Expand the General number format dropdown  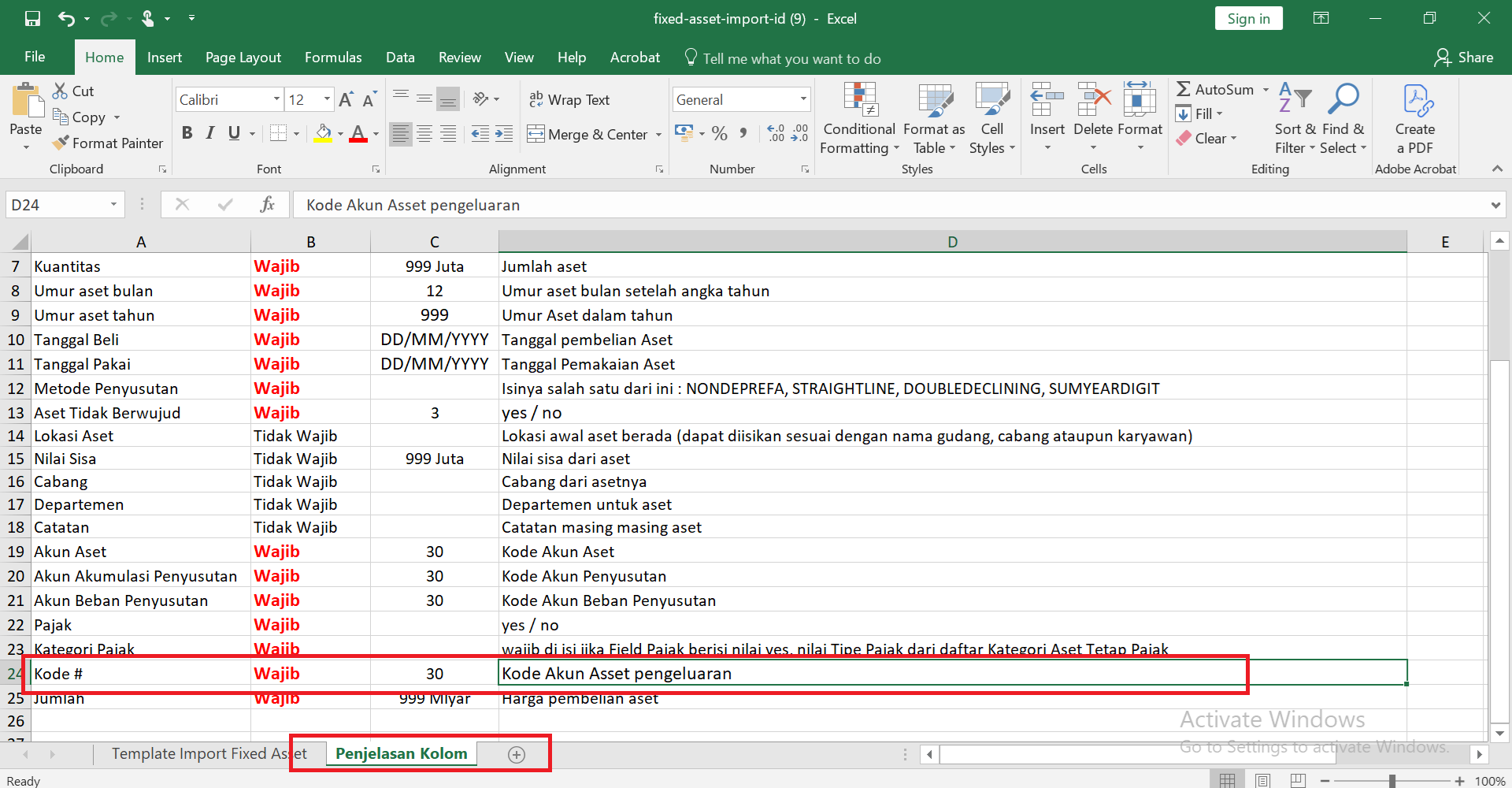803,99
